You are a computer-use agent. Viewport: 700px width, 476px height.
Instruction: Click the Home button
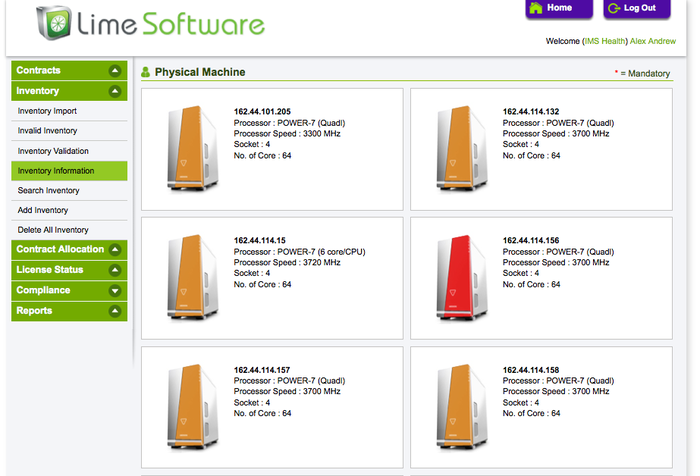tap(551, 8)
